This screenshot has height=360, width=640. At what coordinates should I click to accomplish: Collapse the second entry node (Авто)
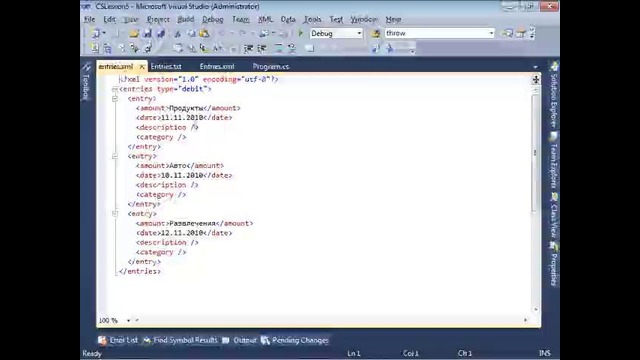[x=115, y=156]
